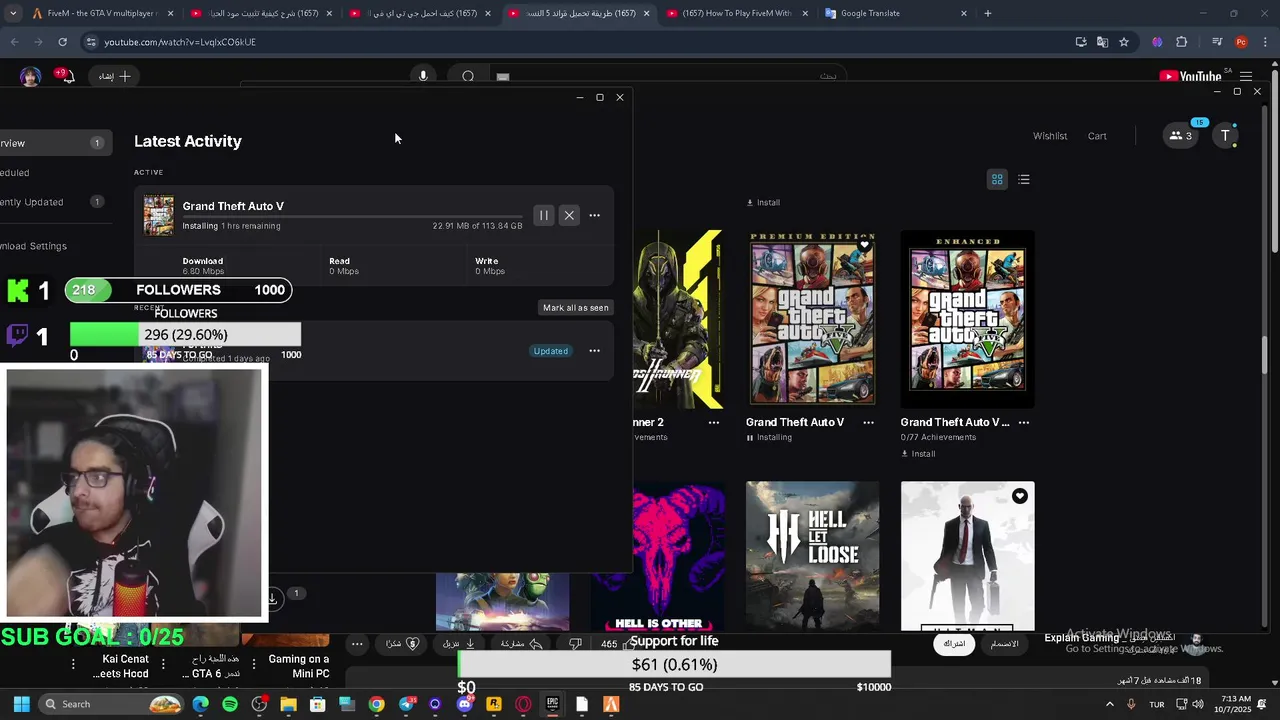Open Chrome profile avatar Pc
The height and width of the screenshot is (720, 1280).
coord(1241,42)
